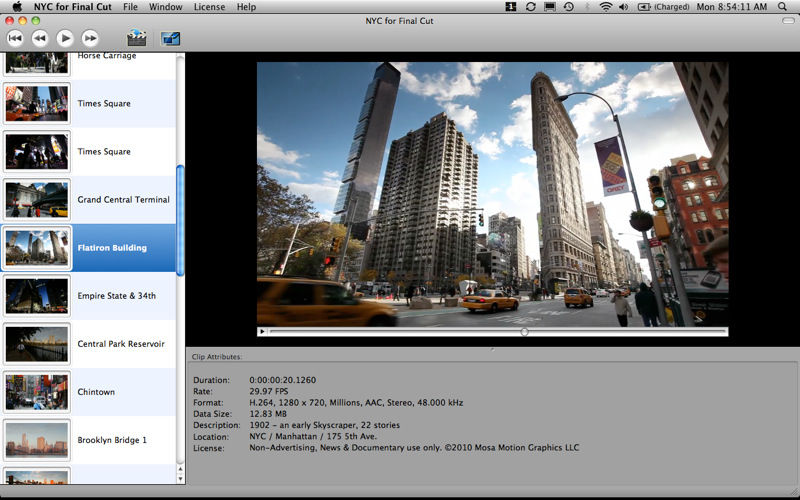Select the Empire State & 34th clip

coord(88,296)
